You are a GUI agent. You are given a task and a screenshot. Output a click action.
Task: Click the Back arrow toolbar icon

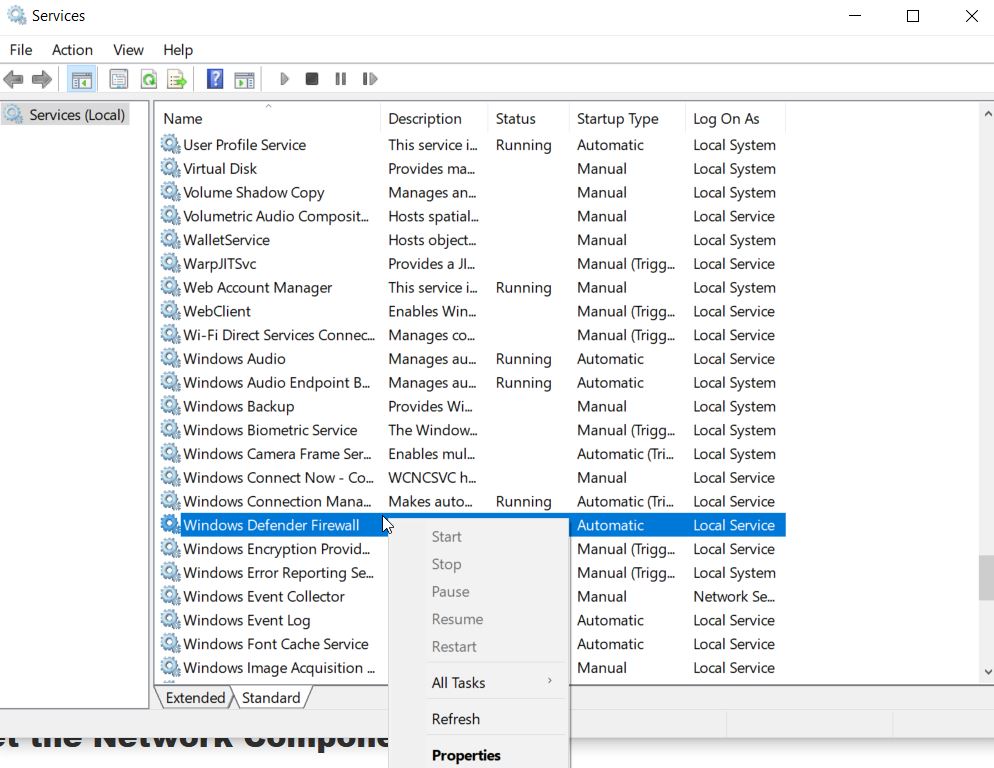pos(13,79)
